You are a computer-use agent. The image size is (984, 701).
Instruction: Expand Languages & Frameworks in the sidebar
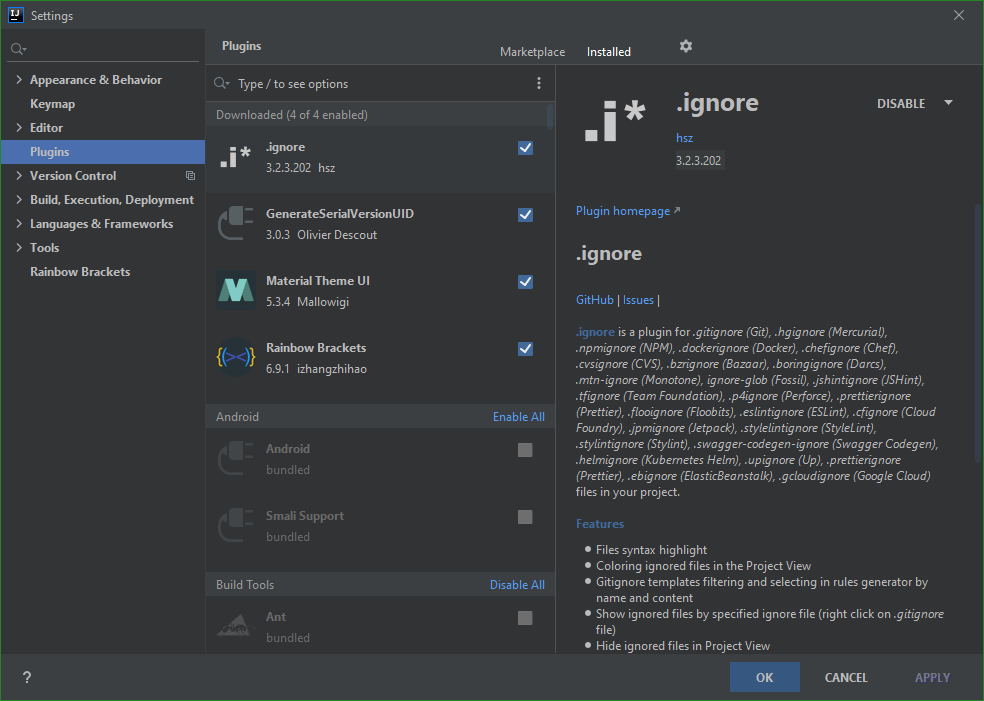(x=18, y=223)
